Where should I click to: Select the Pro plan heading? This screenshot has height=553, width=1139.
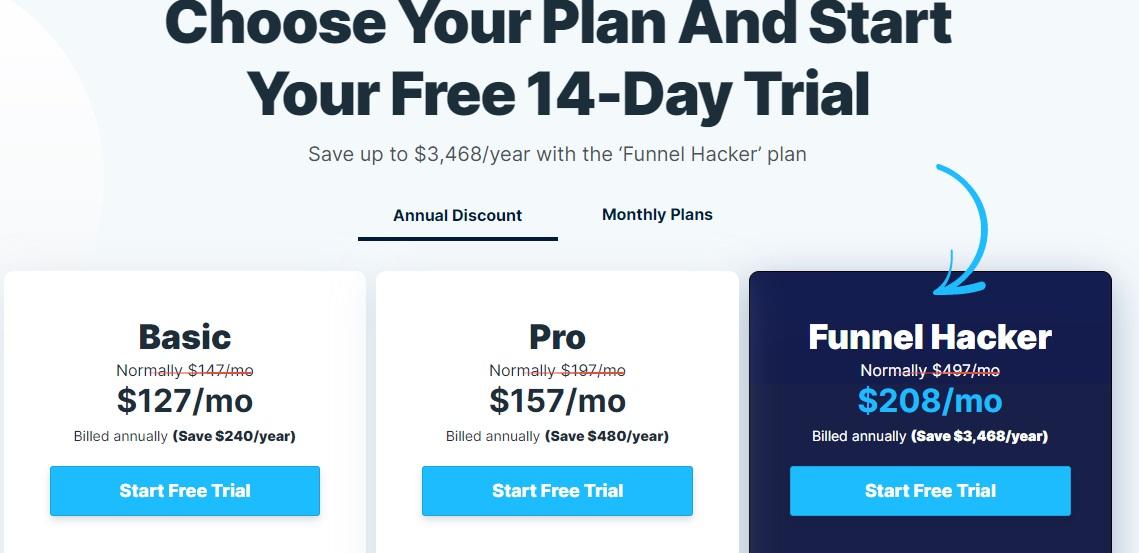[x=557, y=336]
